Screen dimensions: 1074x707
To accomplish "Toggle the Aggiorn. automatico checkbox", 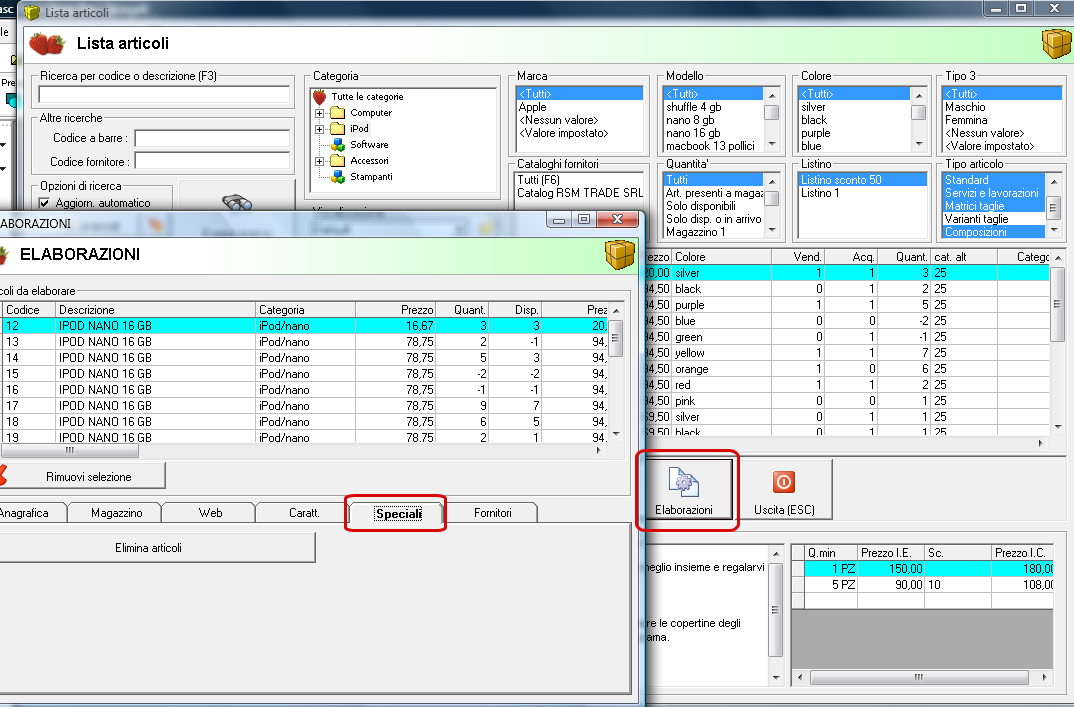I will click(x=45, y=203).
